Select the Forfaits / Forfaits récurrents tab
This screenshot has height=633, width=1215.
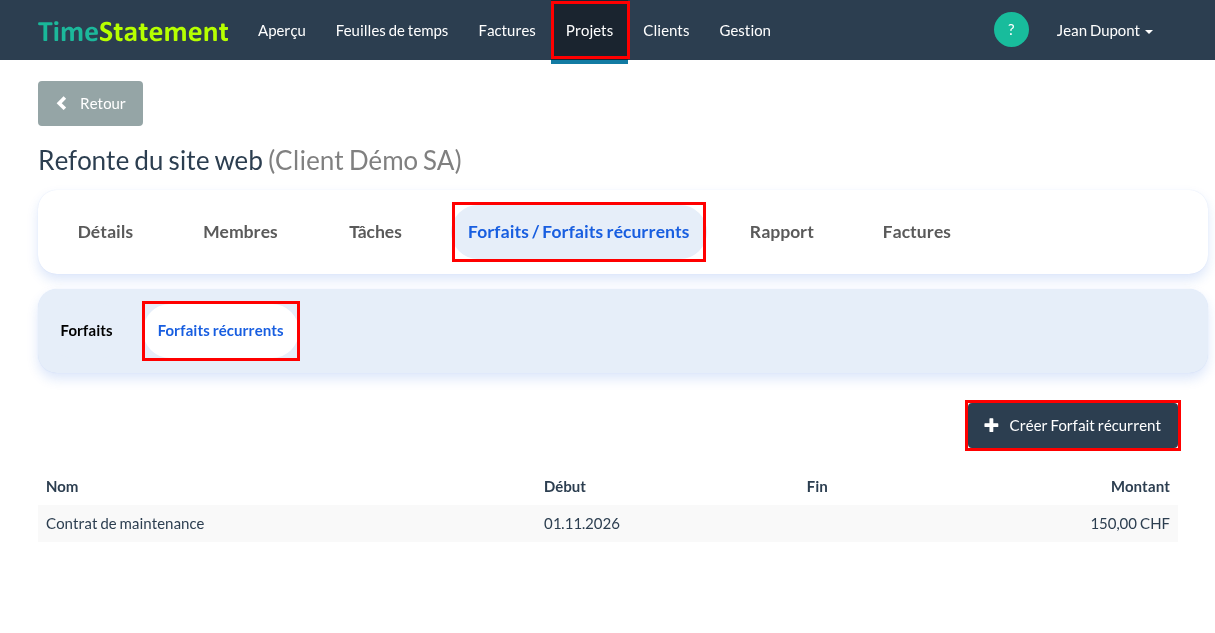coord(579,232)
